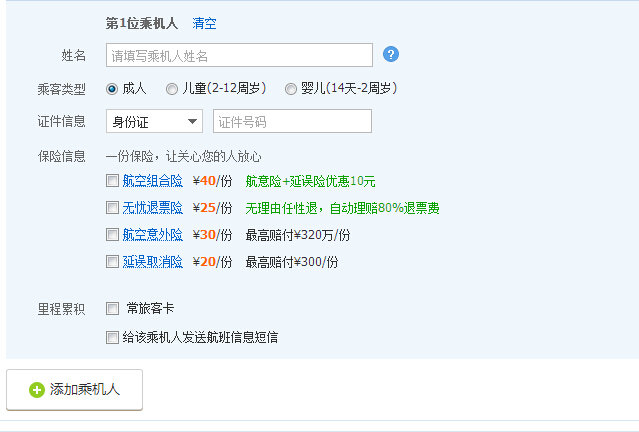Click the 证件号码 ID number field
This screenshot has height=432, width=639.
click(292, 121)
